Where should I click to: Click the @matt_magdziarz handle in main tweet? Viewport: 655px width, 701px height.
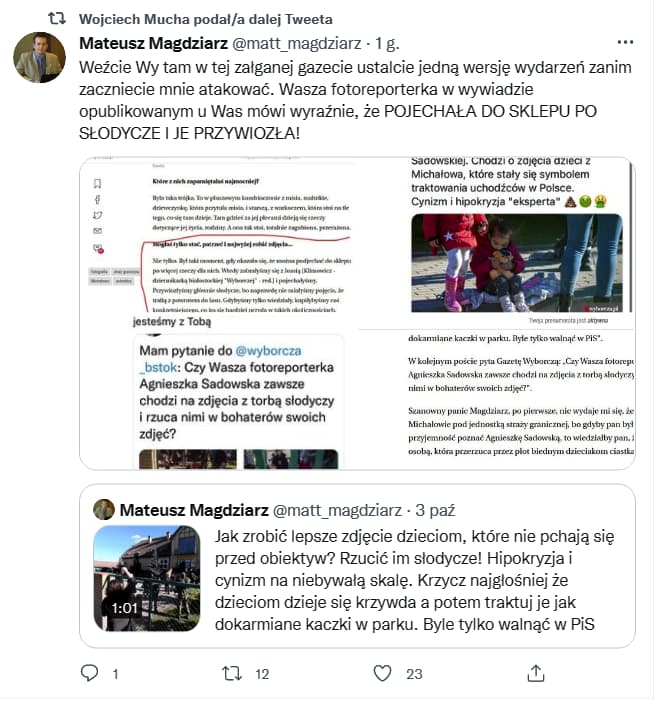coord(297,43)
